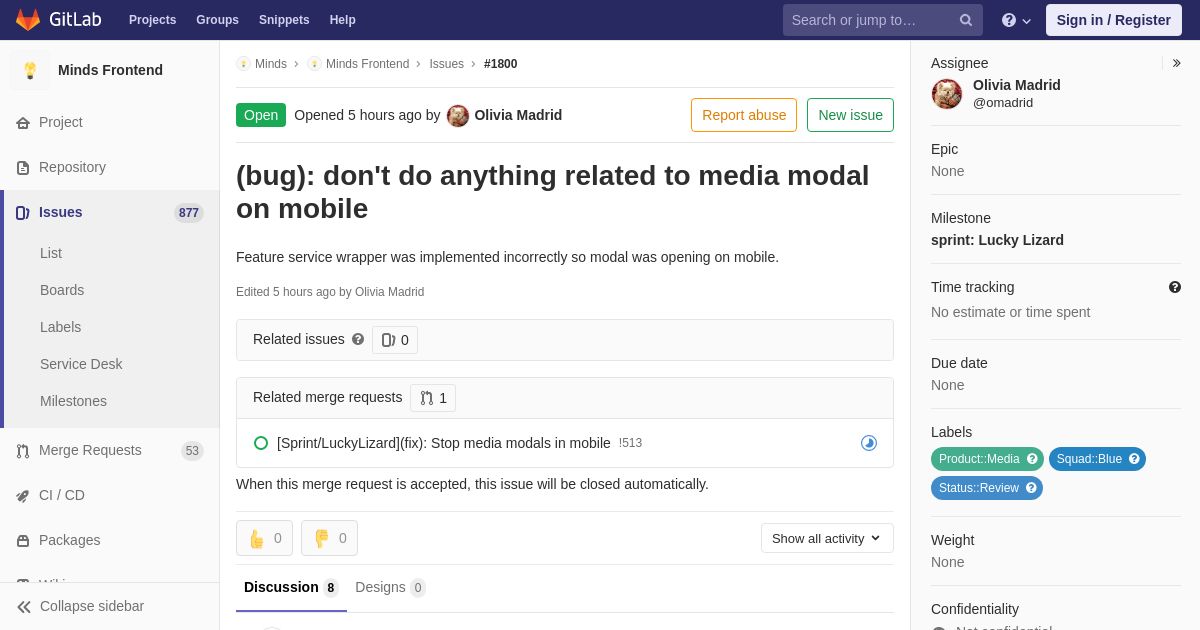Click the Merge Requests count badge 53

click(x=192, y=451)
